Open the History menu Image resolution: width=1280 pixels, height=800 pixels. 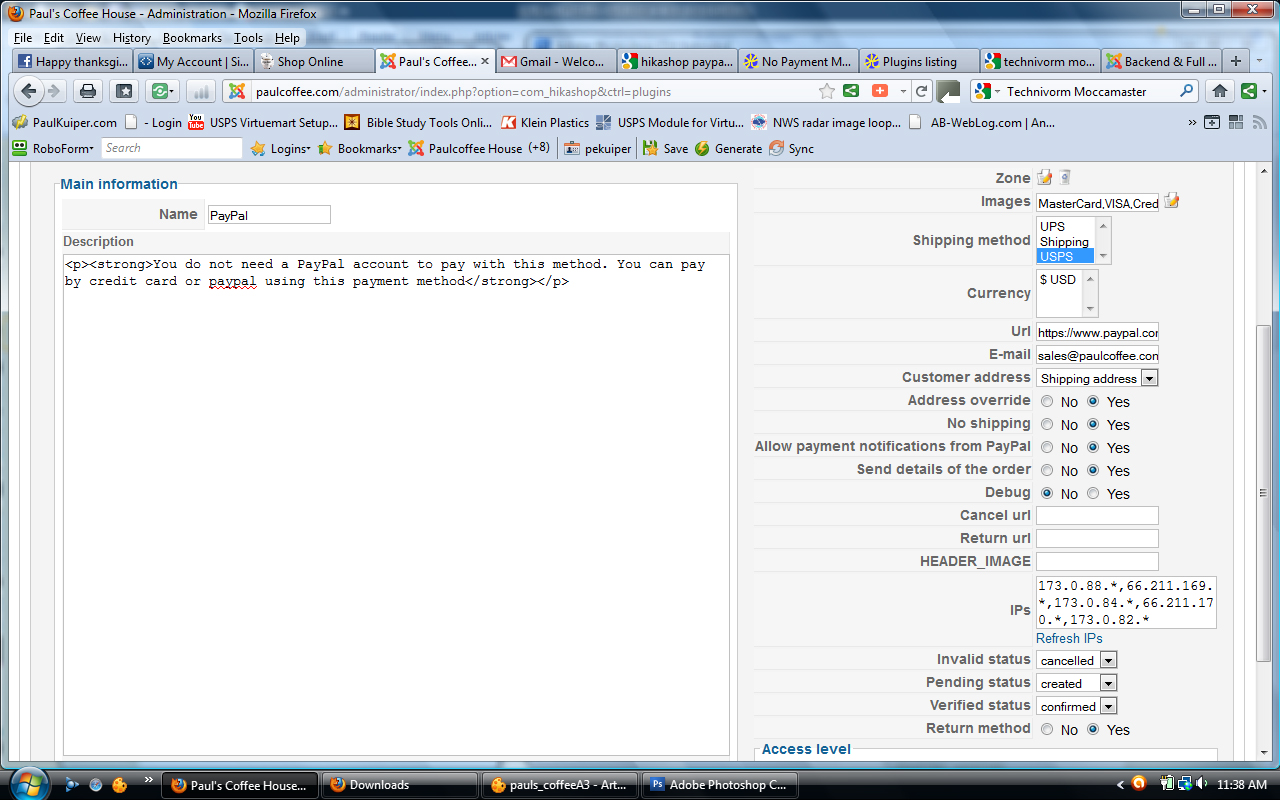[132, 38]
